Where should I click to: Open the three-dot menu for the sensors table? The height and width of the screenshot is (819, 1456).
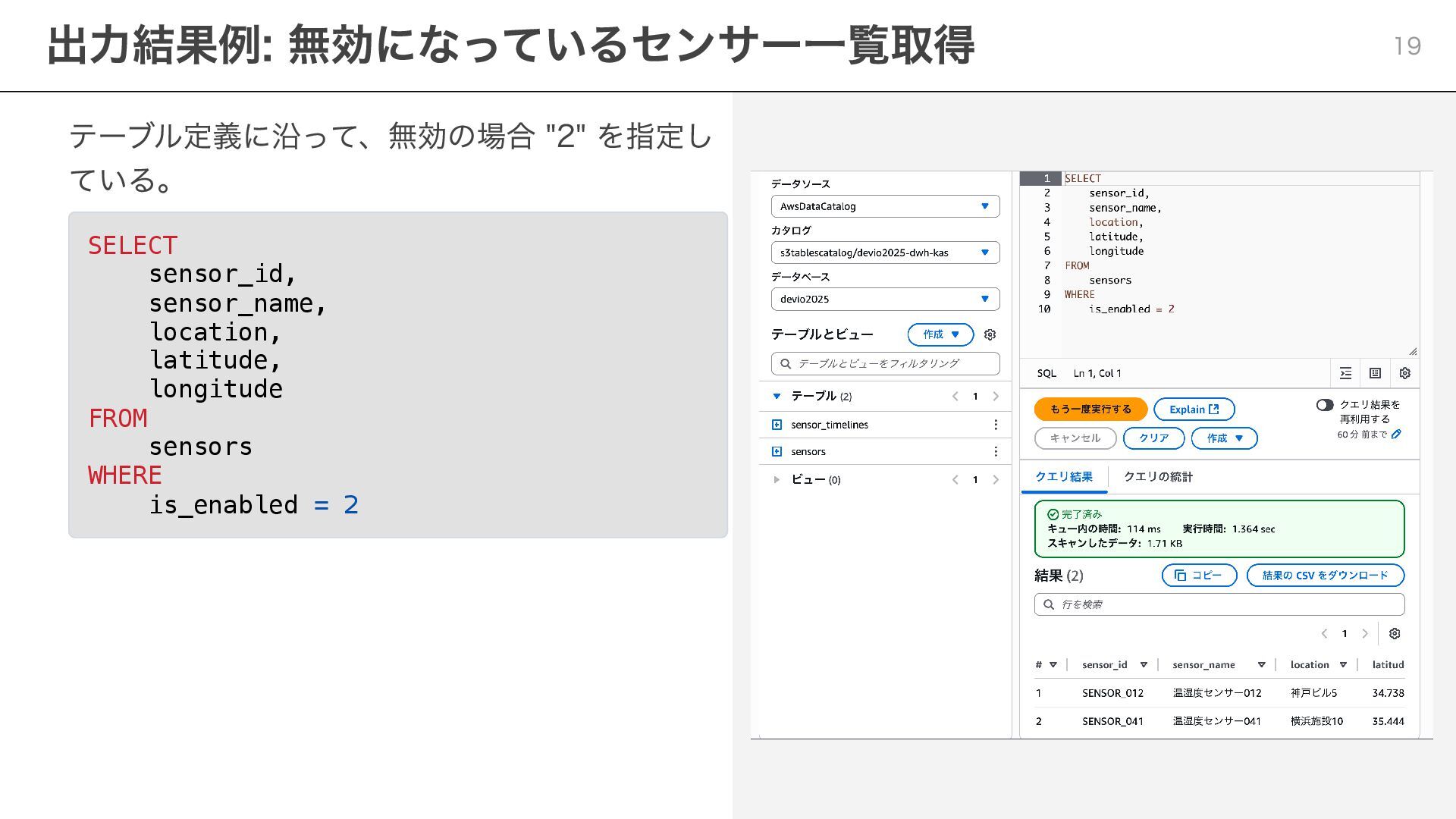(996, 451)
